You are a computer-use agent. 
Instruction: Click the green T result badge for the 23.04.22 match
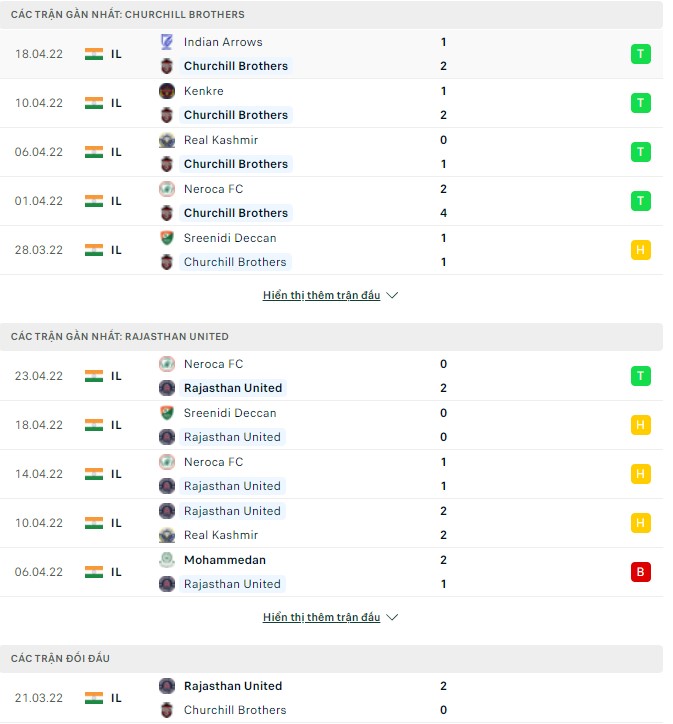tap(640, 376)
